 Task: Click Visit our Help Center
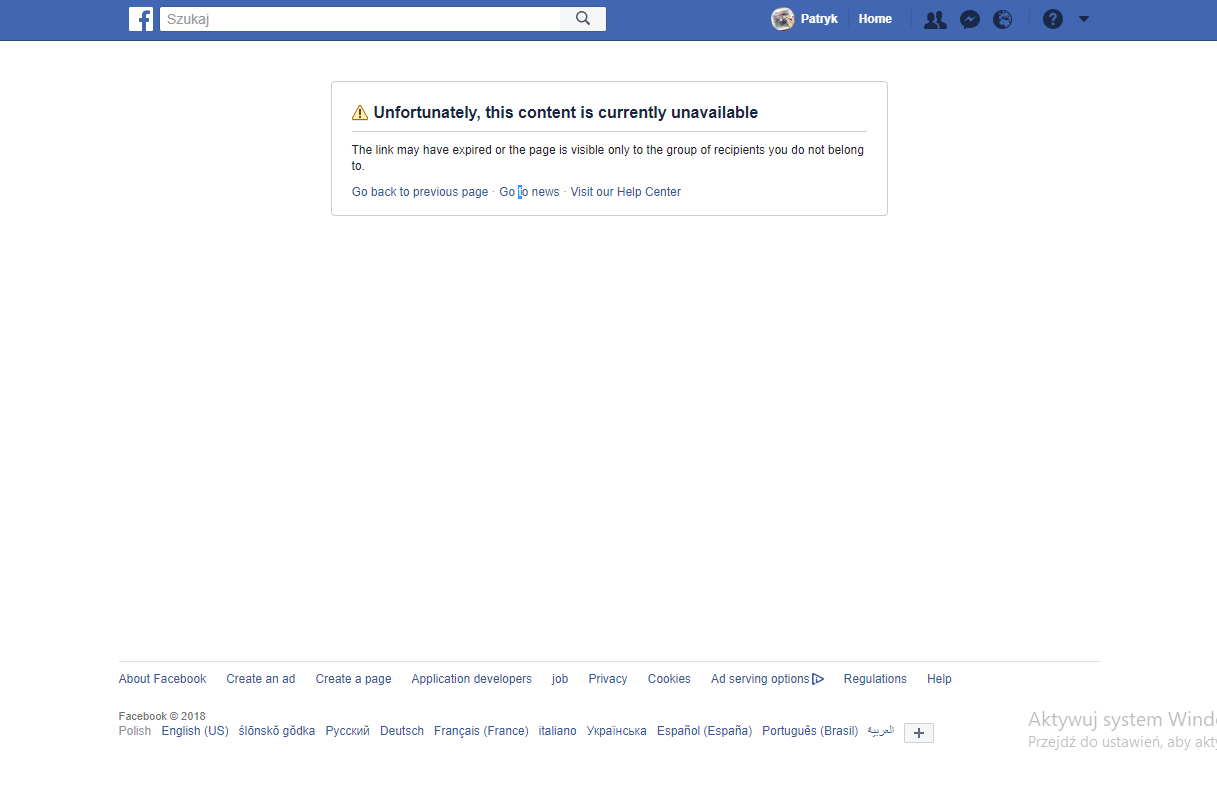pyautogui.click(x=626, y=192)
